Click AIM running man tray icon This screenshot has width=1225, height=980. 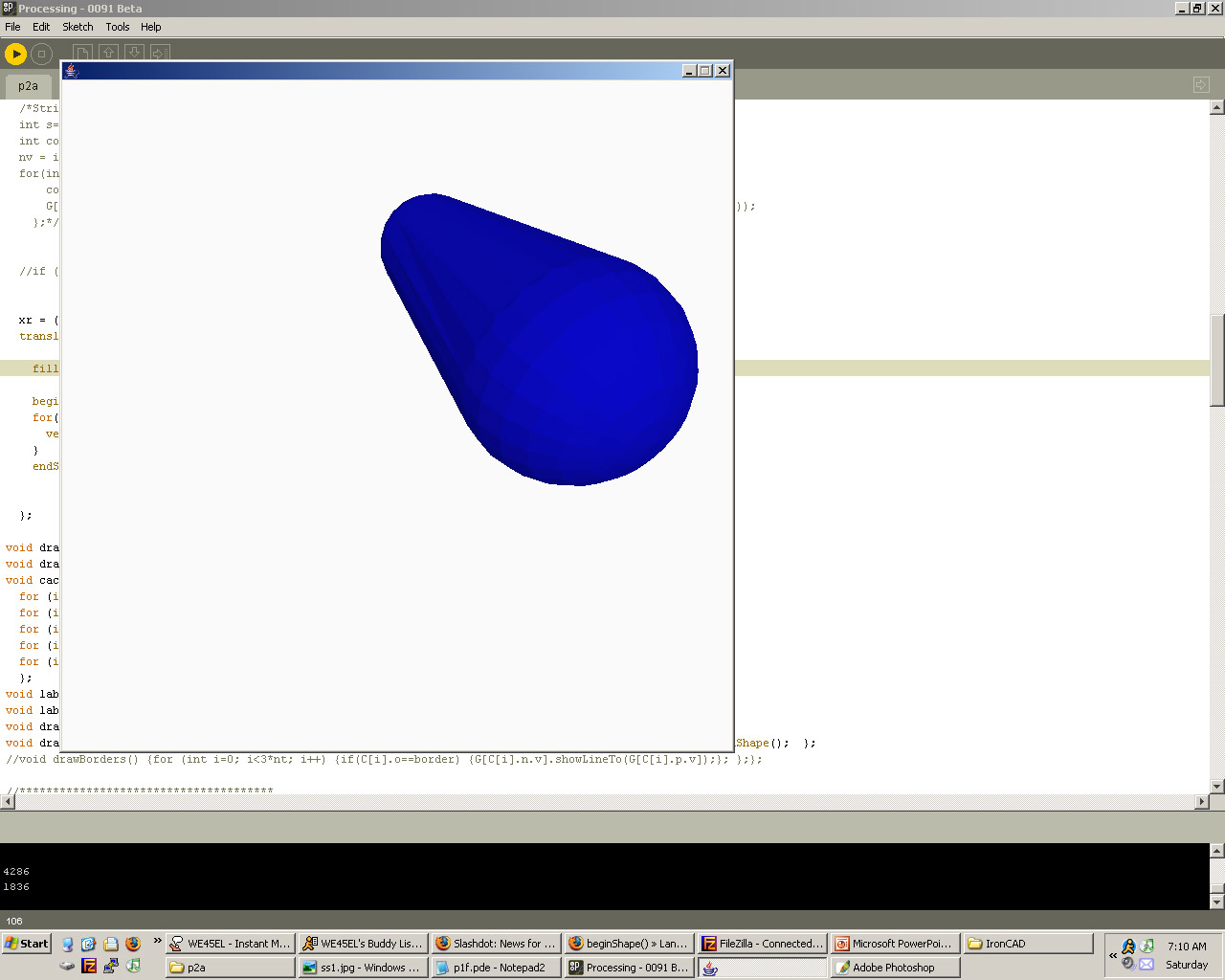[1128, 947]
